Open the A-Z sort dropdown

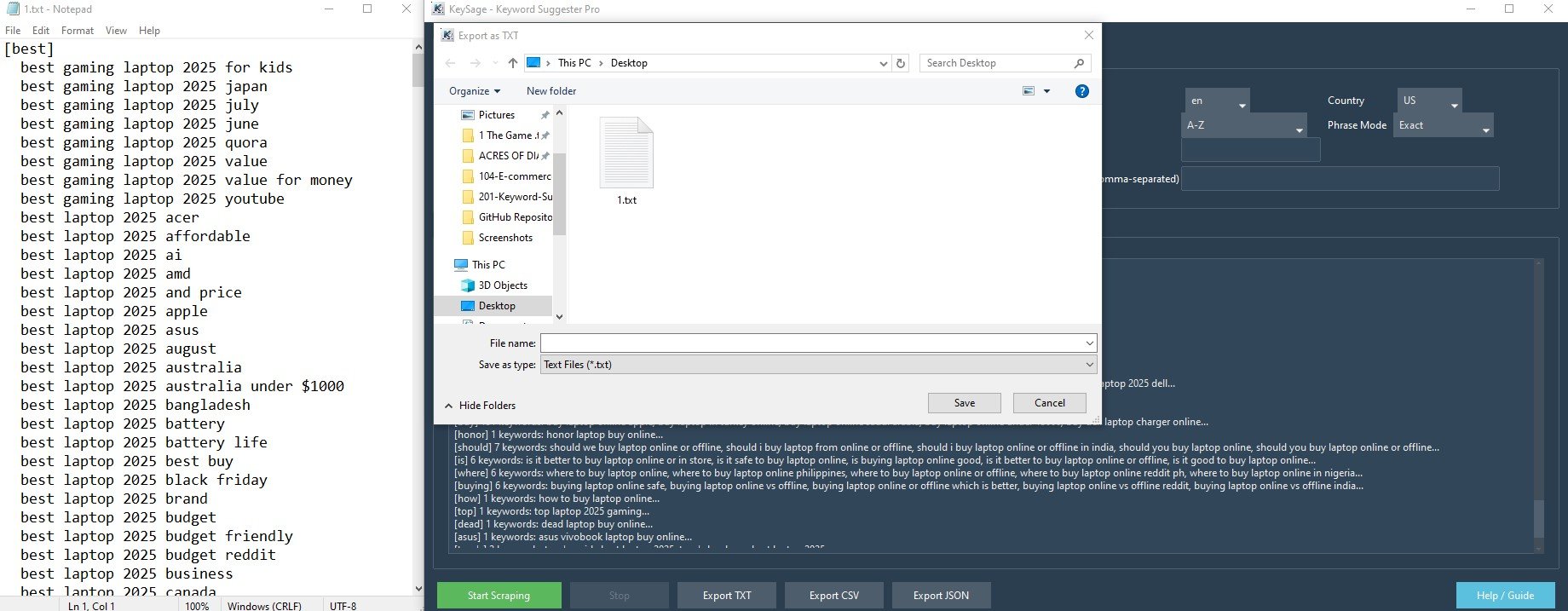coord(1243,125)
